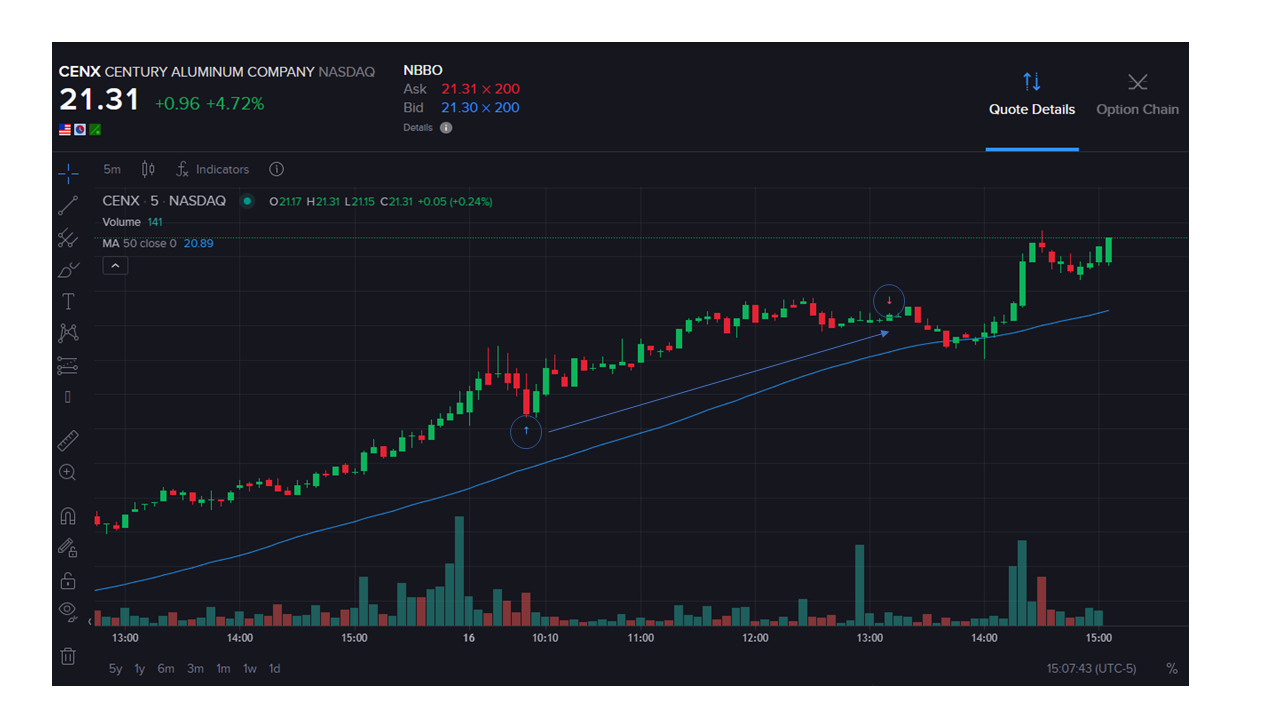
Task: Click the NBBO Details info icon
Action: [x=446, y=128]
